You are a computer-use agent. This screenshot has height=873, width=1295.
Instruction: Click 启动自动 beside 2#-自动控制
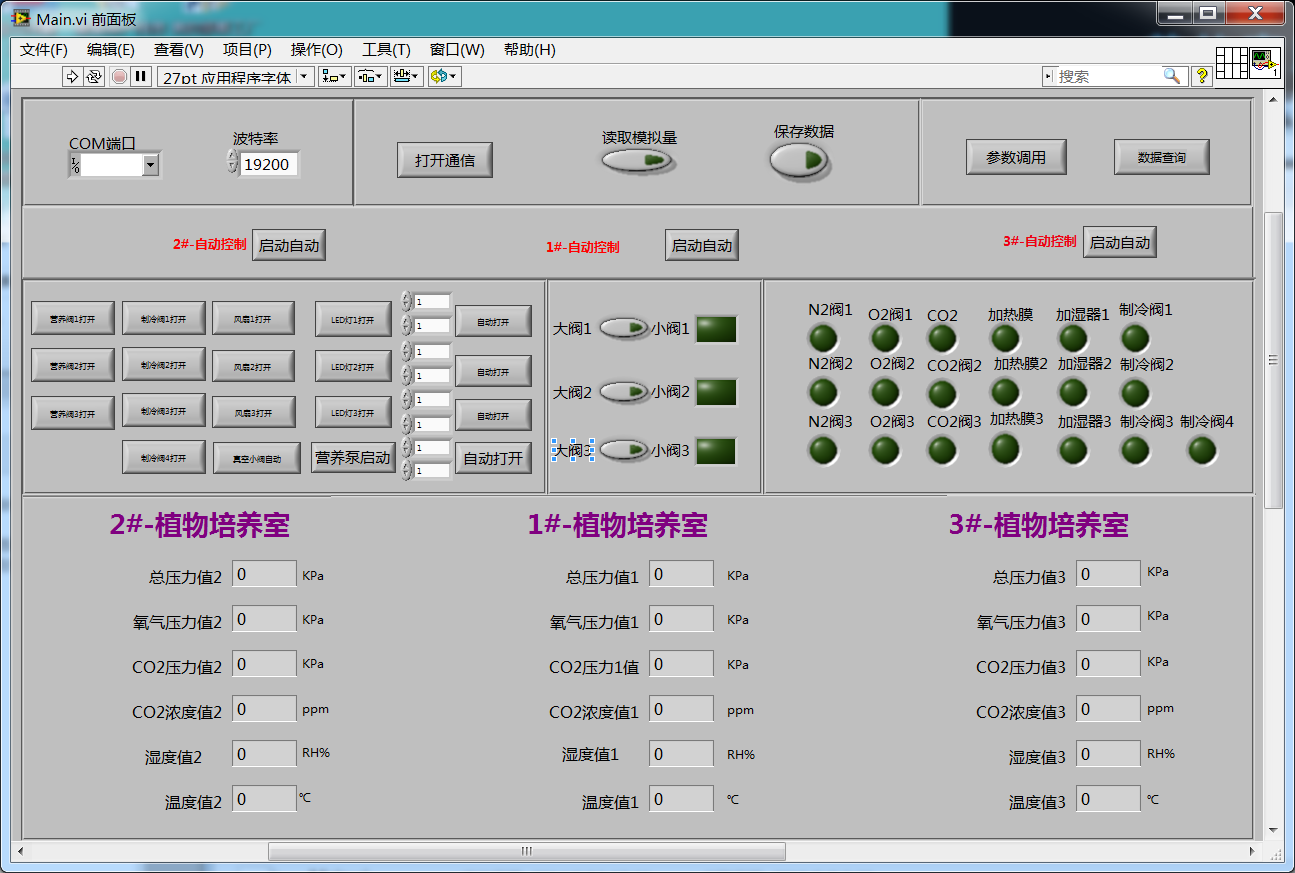[289, 245]
